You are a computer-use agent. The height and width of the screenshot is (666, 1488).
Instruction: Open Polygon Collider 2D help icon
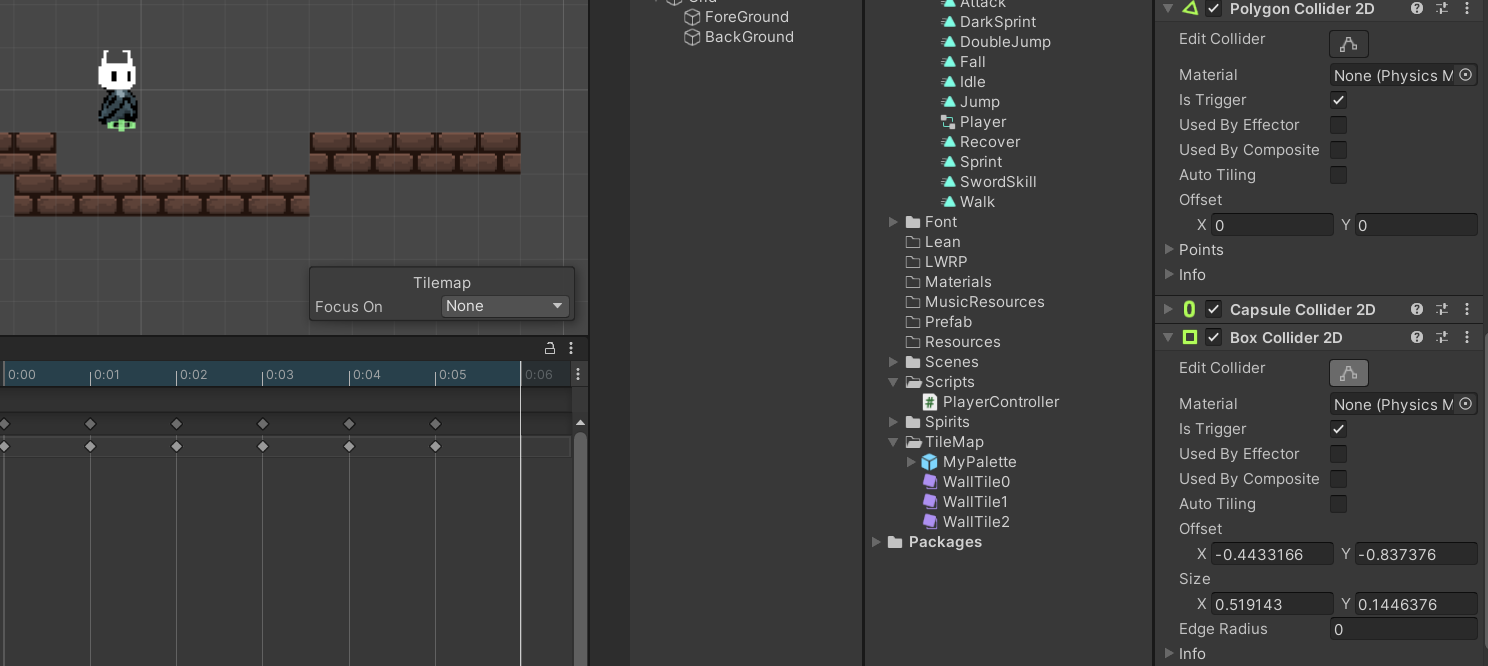(x=1417, y=9)
